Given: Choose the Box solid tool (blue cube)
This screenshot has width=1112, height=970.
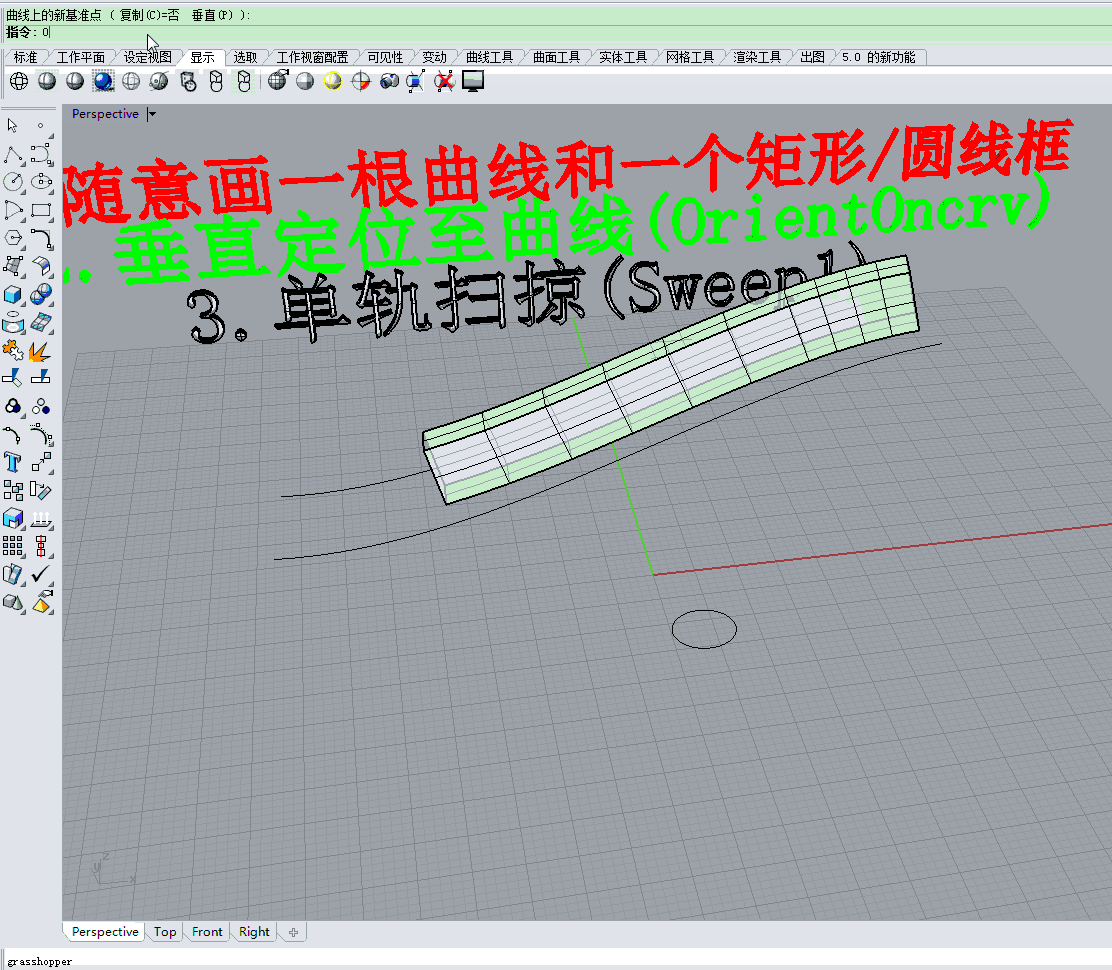Looking at the screenshot, I should [13, 294].
